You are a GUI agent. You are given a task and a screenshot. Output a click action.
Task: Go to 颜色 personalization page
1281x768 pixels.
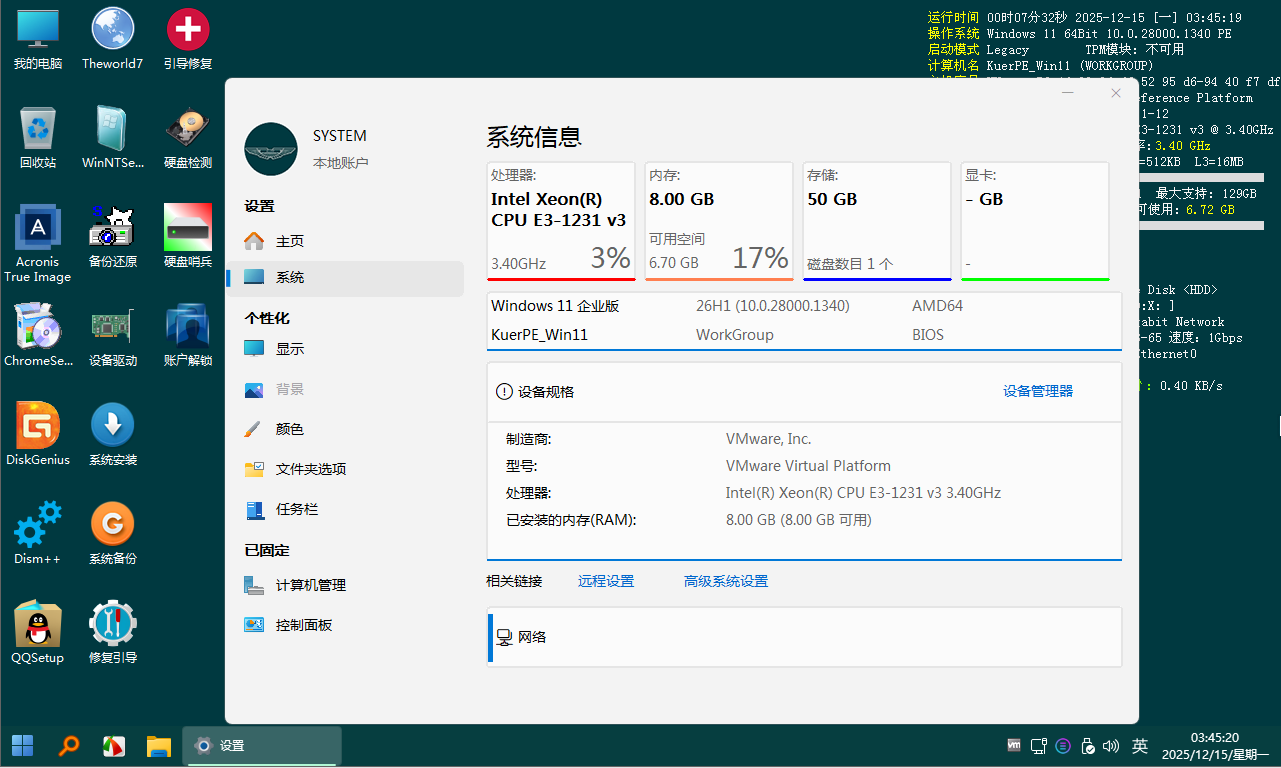(289, 429)
